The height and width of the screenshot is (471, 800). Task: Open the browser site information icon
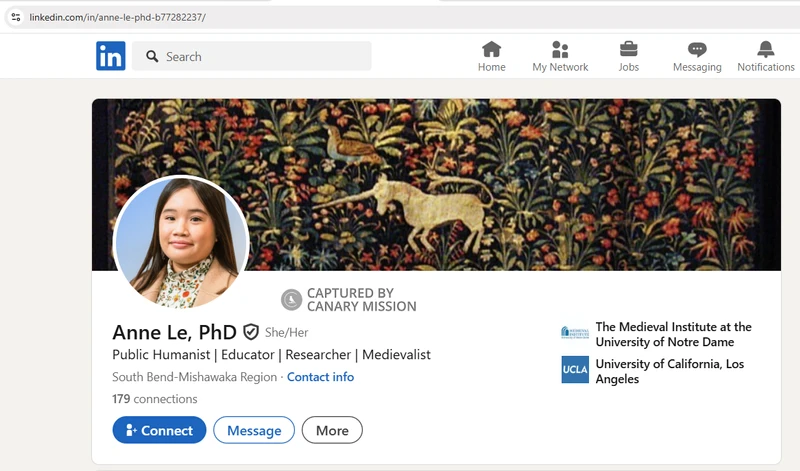(16, 17)
